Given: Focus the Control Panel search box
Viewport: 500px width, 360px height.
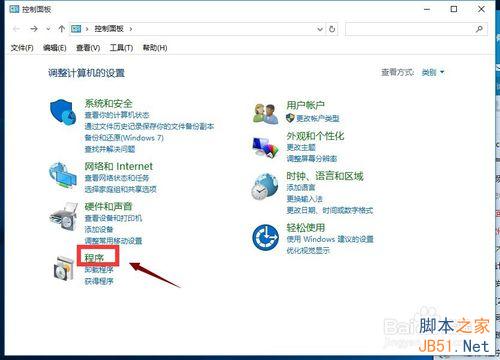Looking at the screenshot, I should click(x=416, y=29).
